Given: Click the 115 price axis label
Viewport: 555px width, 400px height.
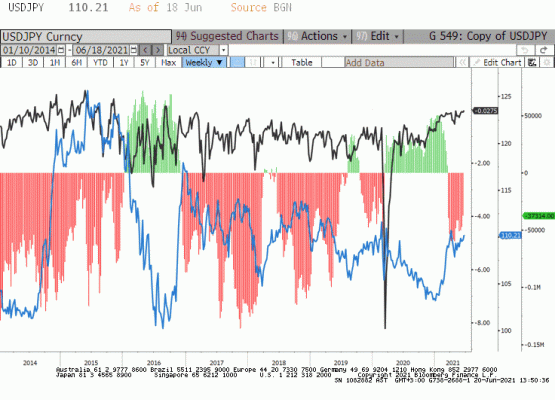Looking at the screenshot, I should click(506, 190).
